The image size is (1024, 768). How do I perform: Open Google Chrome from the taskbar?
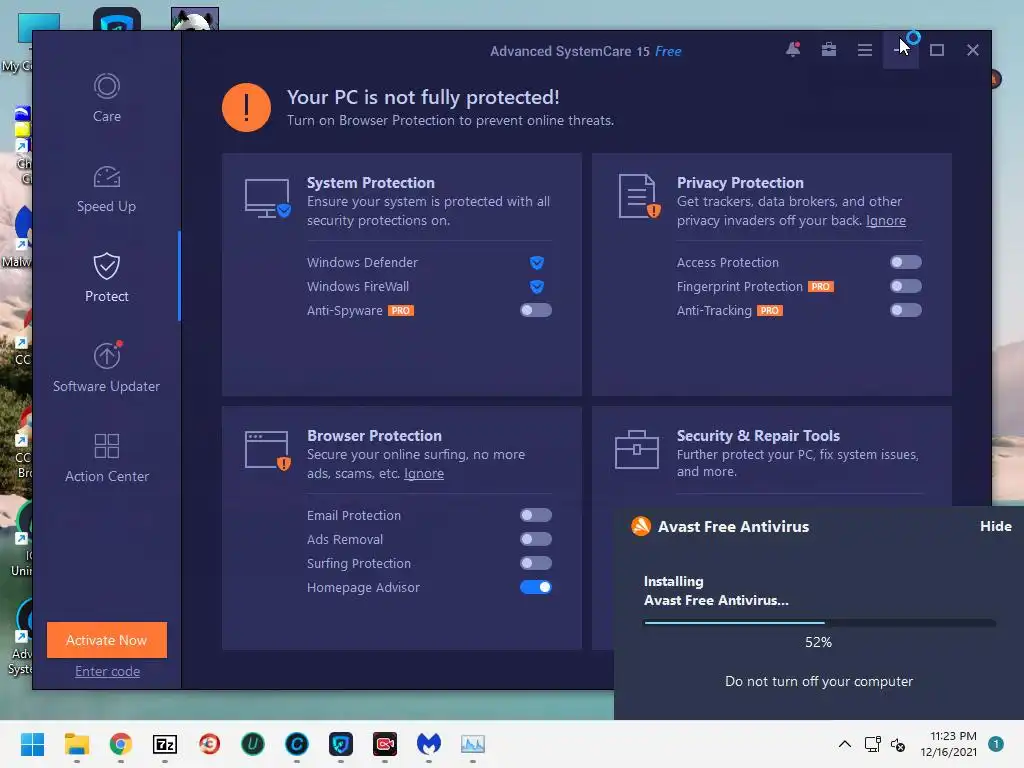[x=120, y=744]
